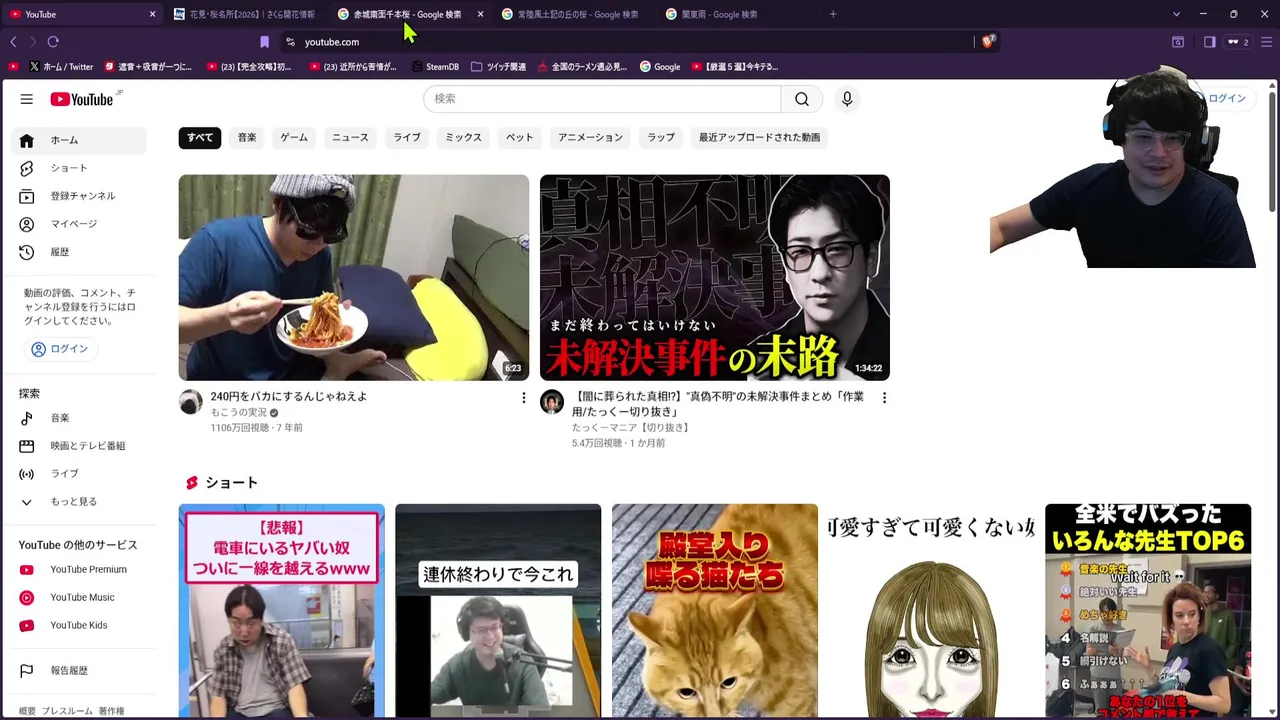Select the ミックス filter chip
The image size is (1280, 720).
click(x=463, y=137)
